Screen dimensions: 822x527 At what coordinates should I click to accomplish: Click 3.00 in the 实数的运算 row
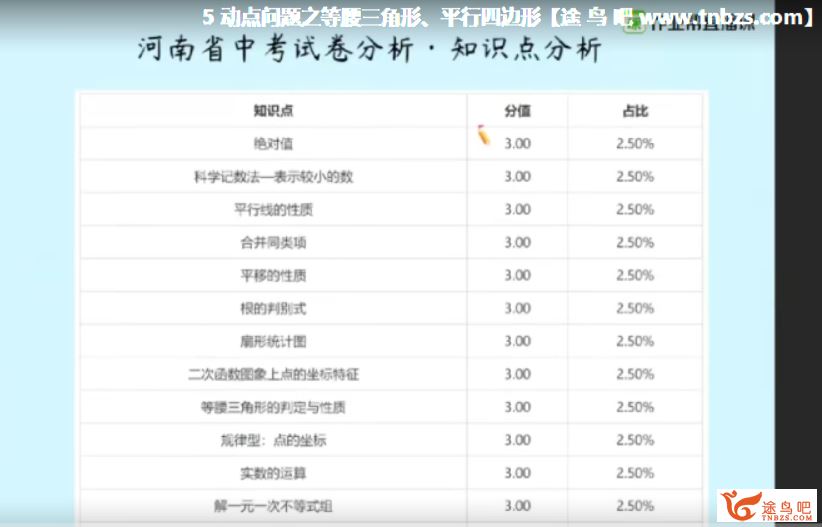(517, 473)
